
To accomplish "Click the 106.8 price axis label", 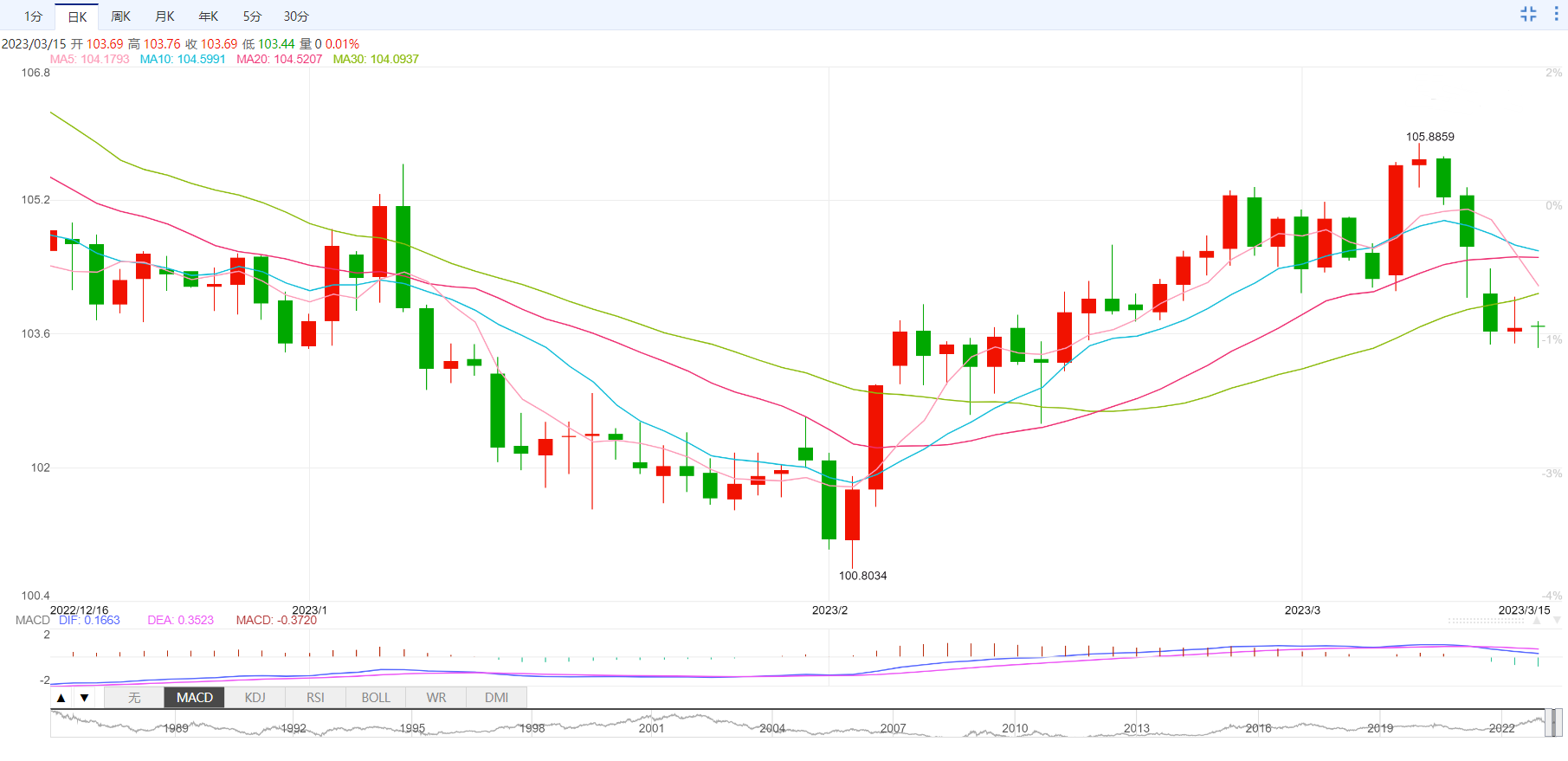I will pyautogui.click(x=35, y=73).
